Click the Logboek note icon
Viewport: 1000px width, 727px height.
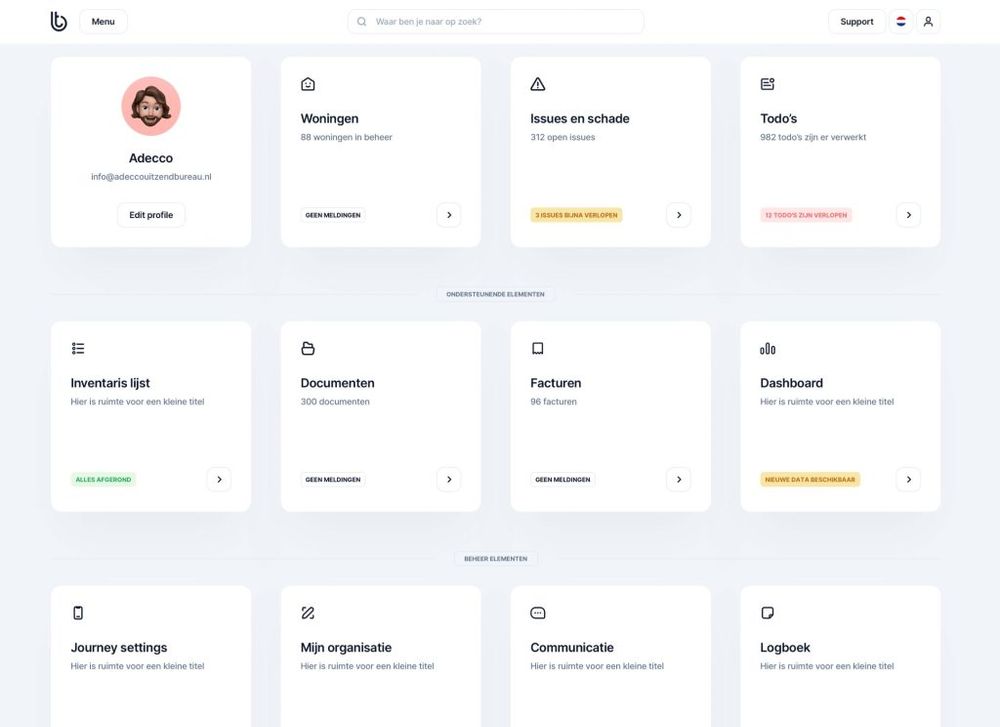coord(768,613)
